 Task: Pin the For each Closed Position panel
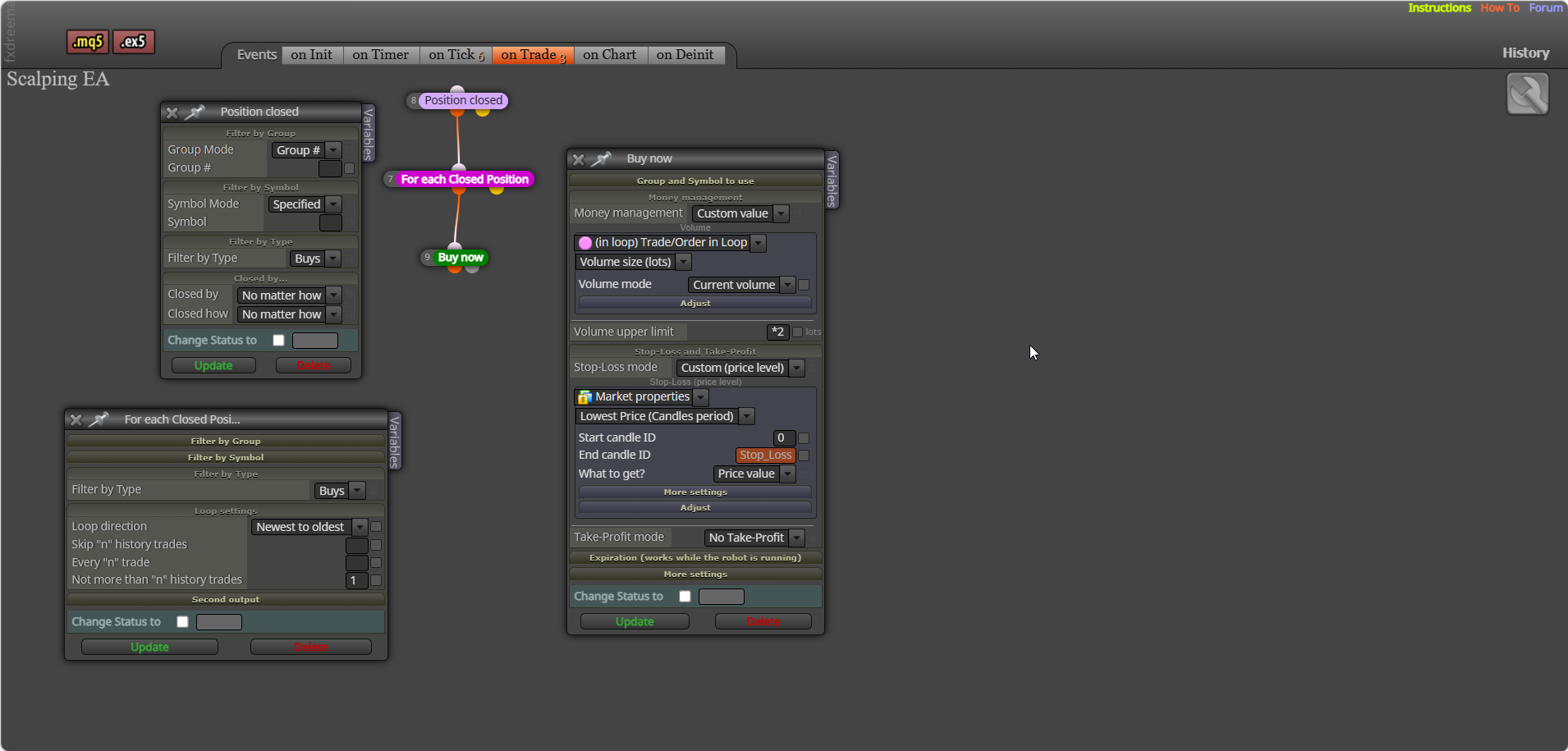pos(99,419)
